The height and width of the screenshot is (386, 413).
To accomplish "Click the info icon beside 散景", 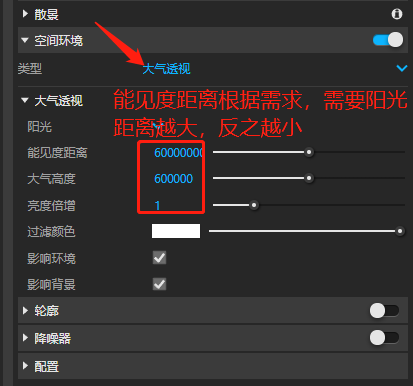I will [x=397, y=14].
